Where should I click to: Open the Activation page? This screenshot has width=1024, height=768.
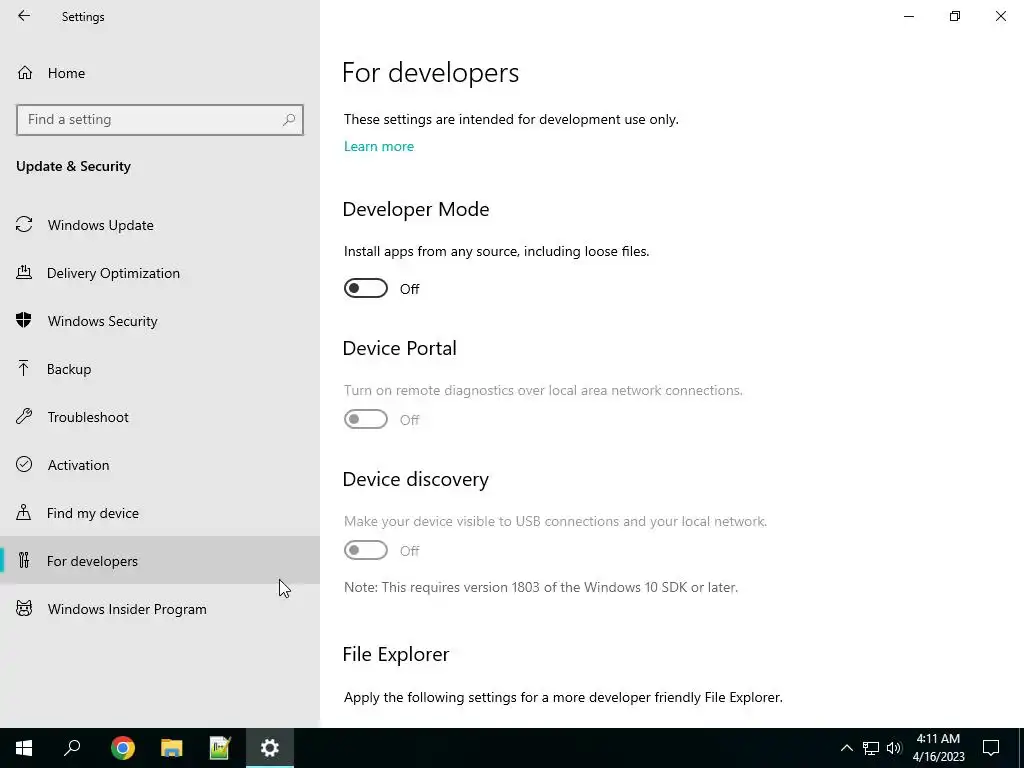(x=160, y=465)
